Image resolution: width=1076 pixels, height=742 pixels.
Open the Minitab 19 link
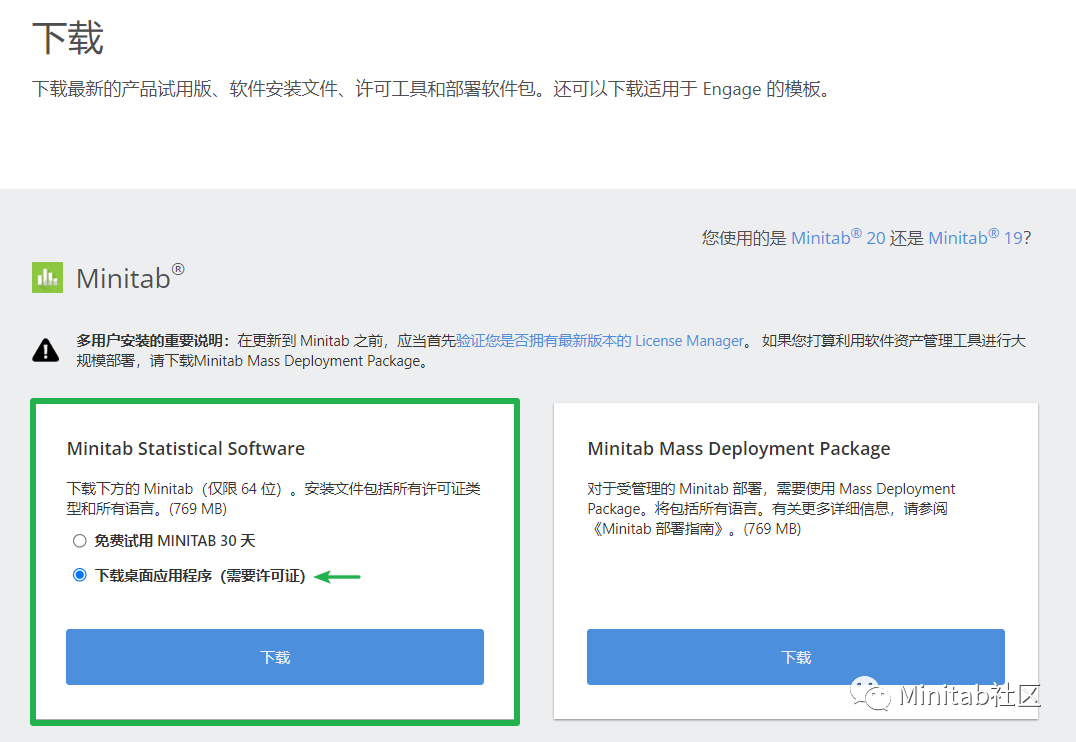pos(975,237)
